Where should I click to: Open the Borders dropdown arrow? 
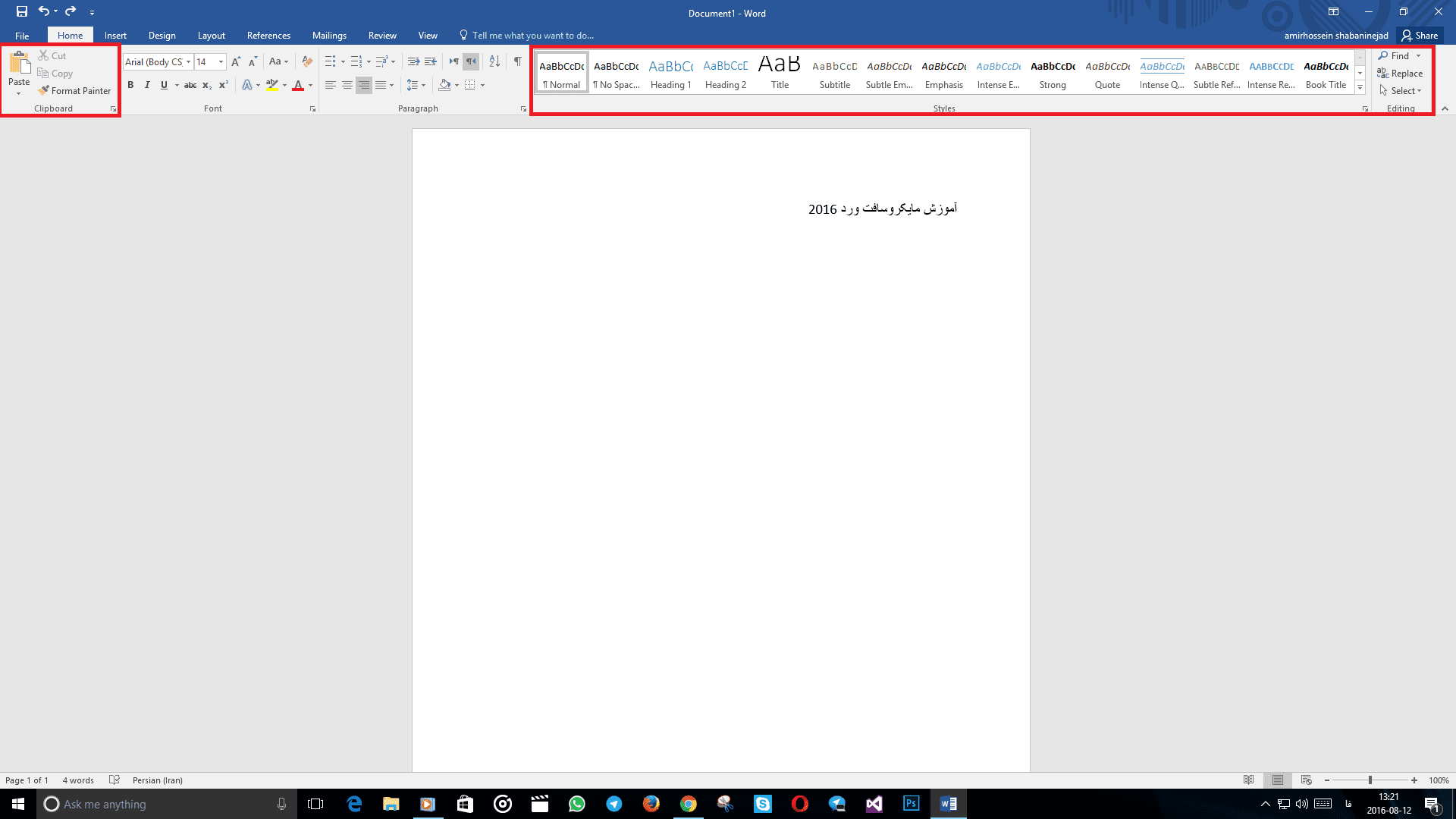pyautogui.click(x=482, y=85)
